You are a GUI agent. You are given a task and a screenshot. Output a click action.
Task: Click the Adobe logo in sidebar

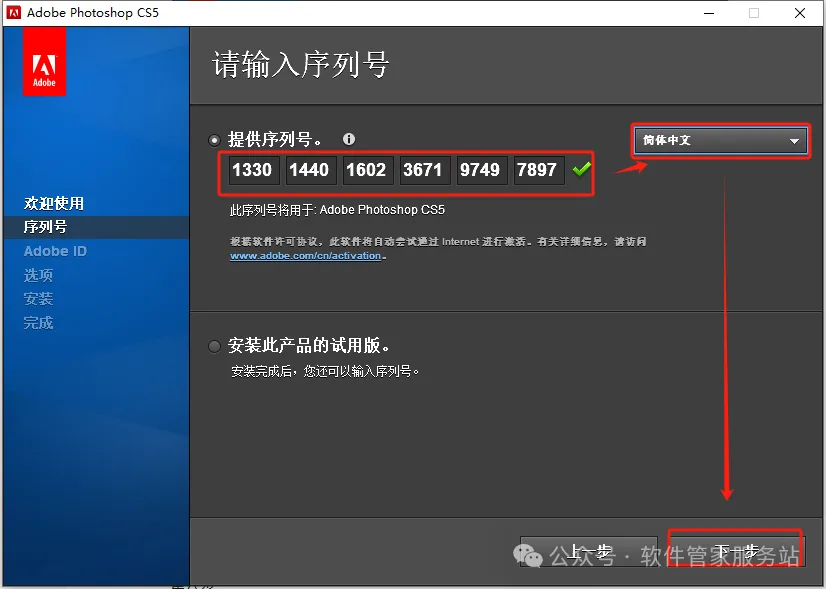[44, 62]
